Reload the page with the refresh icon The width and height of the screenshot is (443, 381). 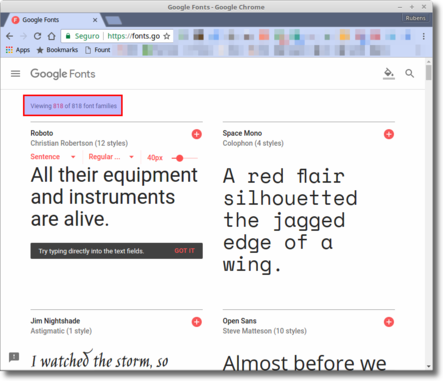pos(37,36)
